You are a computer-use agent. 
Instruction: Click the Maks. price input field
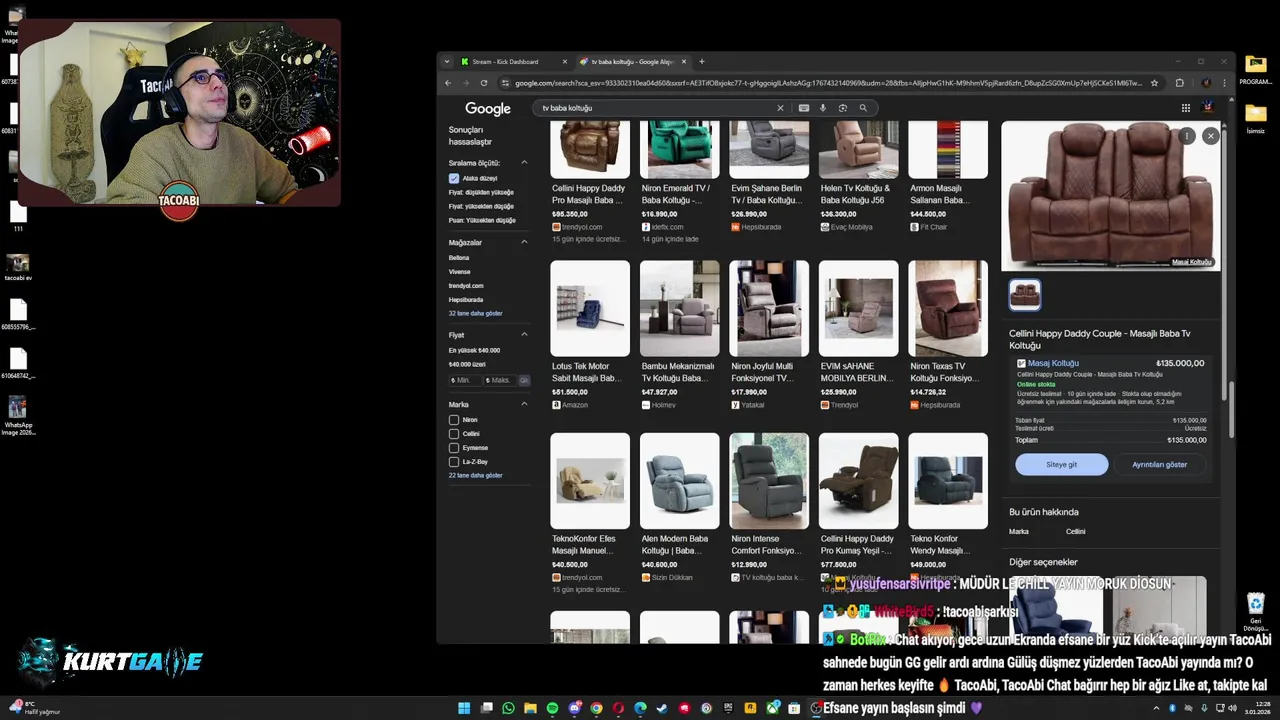pyautogui.click(x=499, y=380)
